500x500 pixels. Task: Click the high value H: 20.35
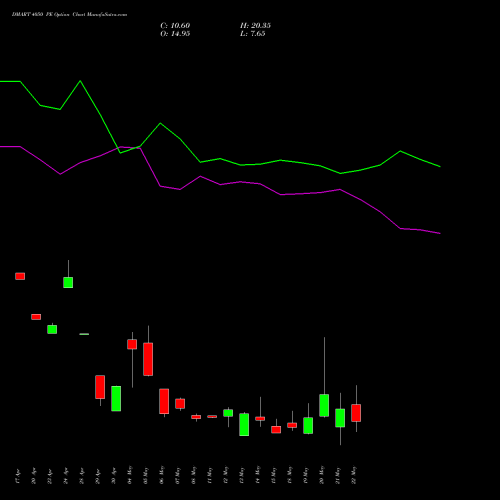point(255,26)
